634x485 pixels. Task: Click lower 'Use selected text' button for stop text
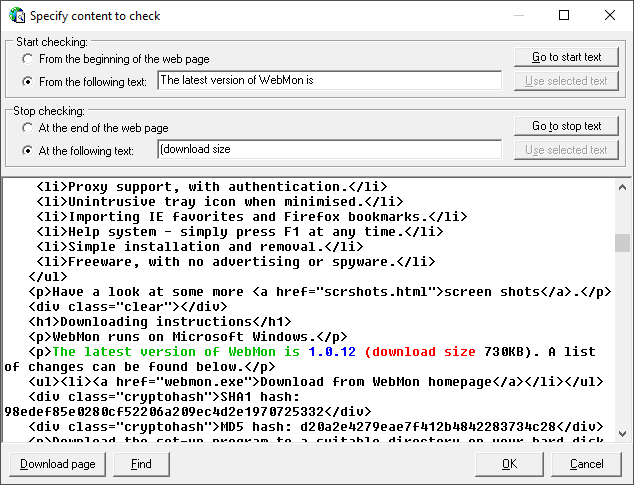[566, 150]
